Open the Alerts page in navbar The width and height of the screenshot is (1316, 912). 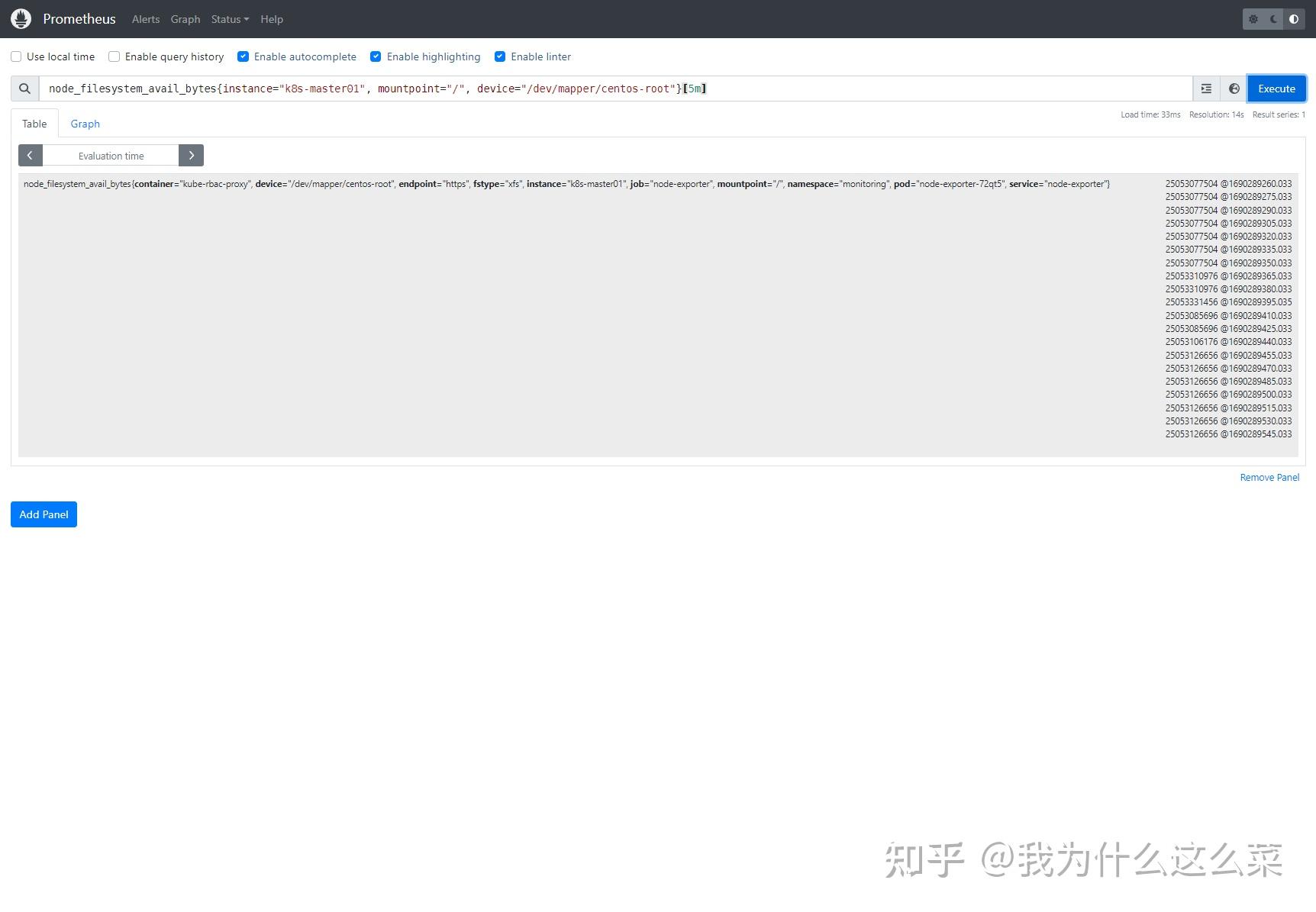146,19
